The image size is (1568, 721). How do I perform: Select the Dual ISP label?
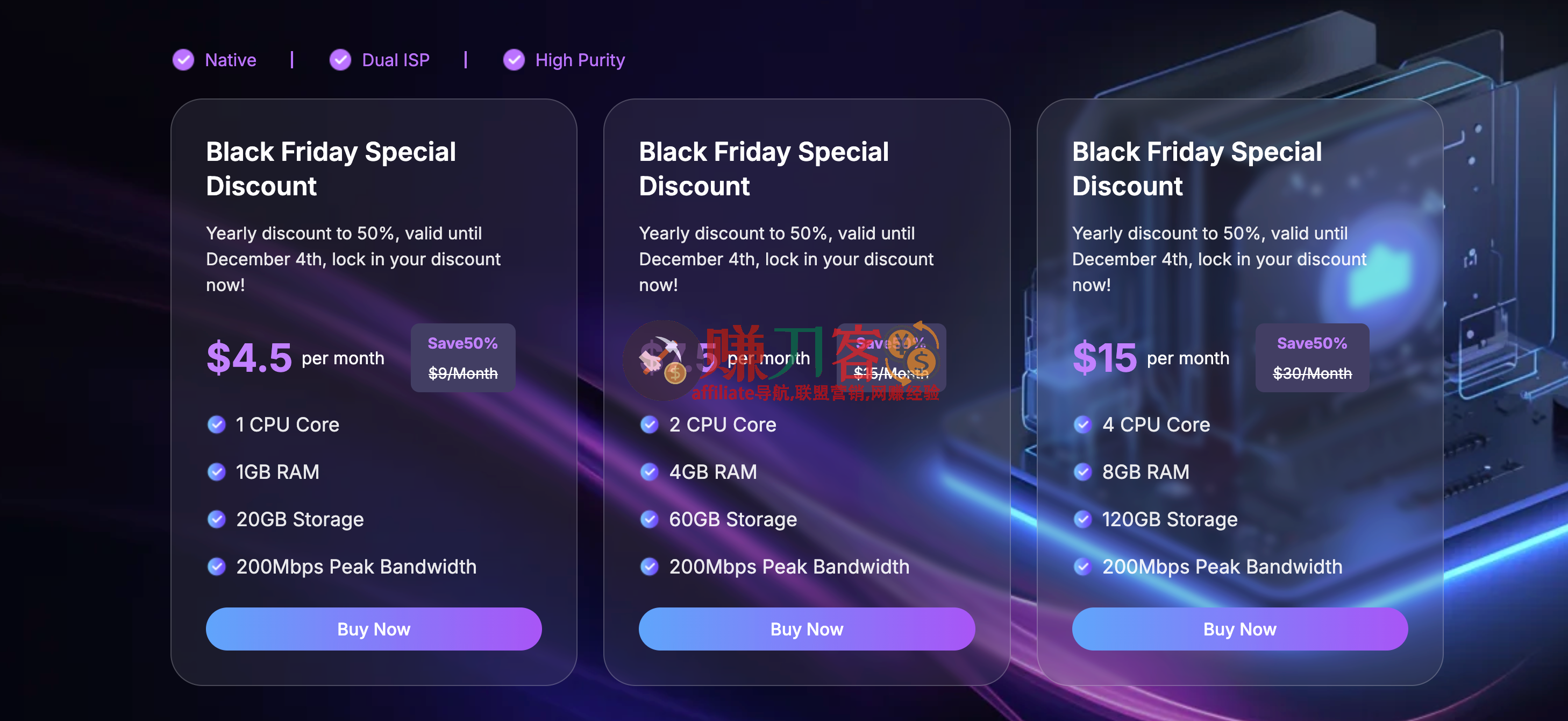point(396,60)
